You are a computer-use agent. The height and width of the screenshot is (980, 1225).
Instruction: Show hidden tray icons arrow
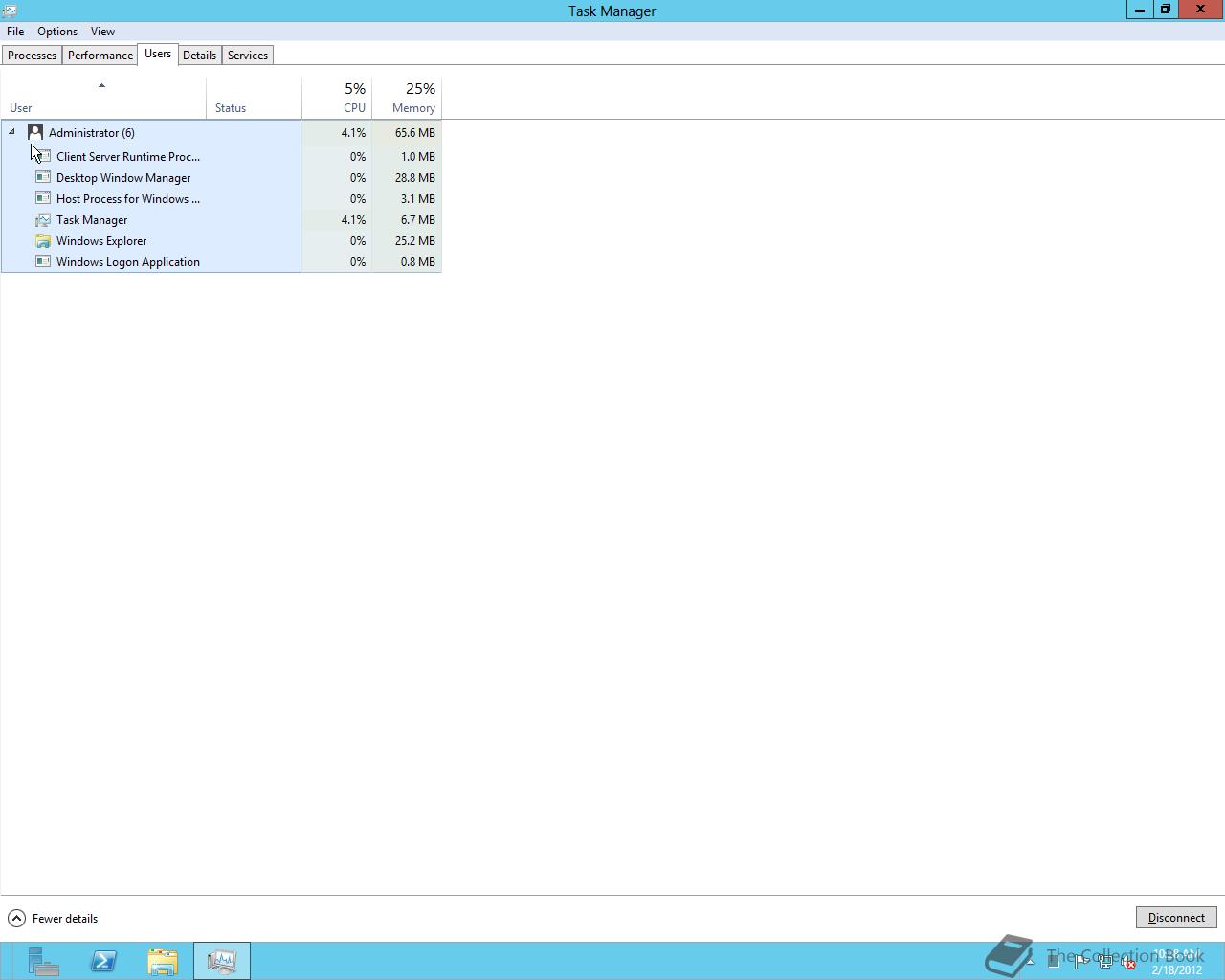point(1030,961)
